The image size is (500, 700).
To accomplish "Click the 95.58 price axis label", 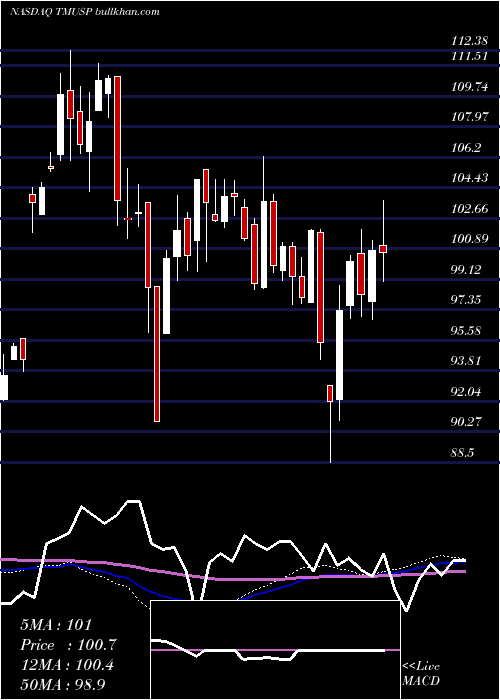I will (466, 330).
